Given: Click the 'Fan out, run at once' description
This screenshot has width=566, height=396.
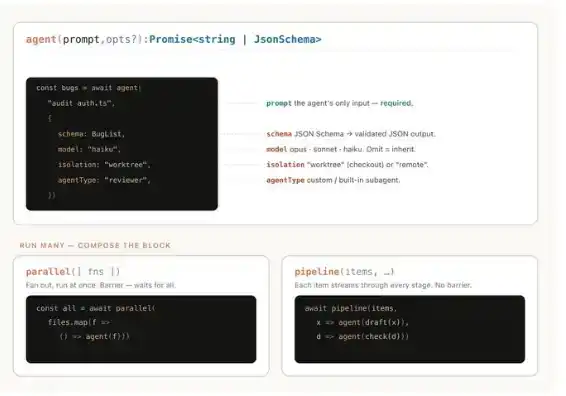Looking at the screenshot, I should (x=101, y=285).
